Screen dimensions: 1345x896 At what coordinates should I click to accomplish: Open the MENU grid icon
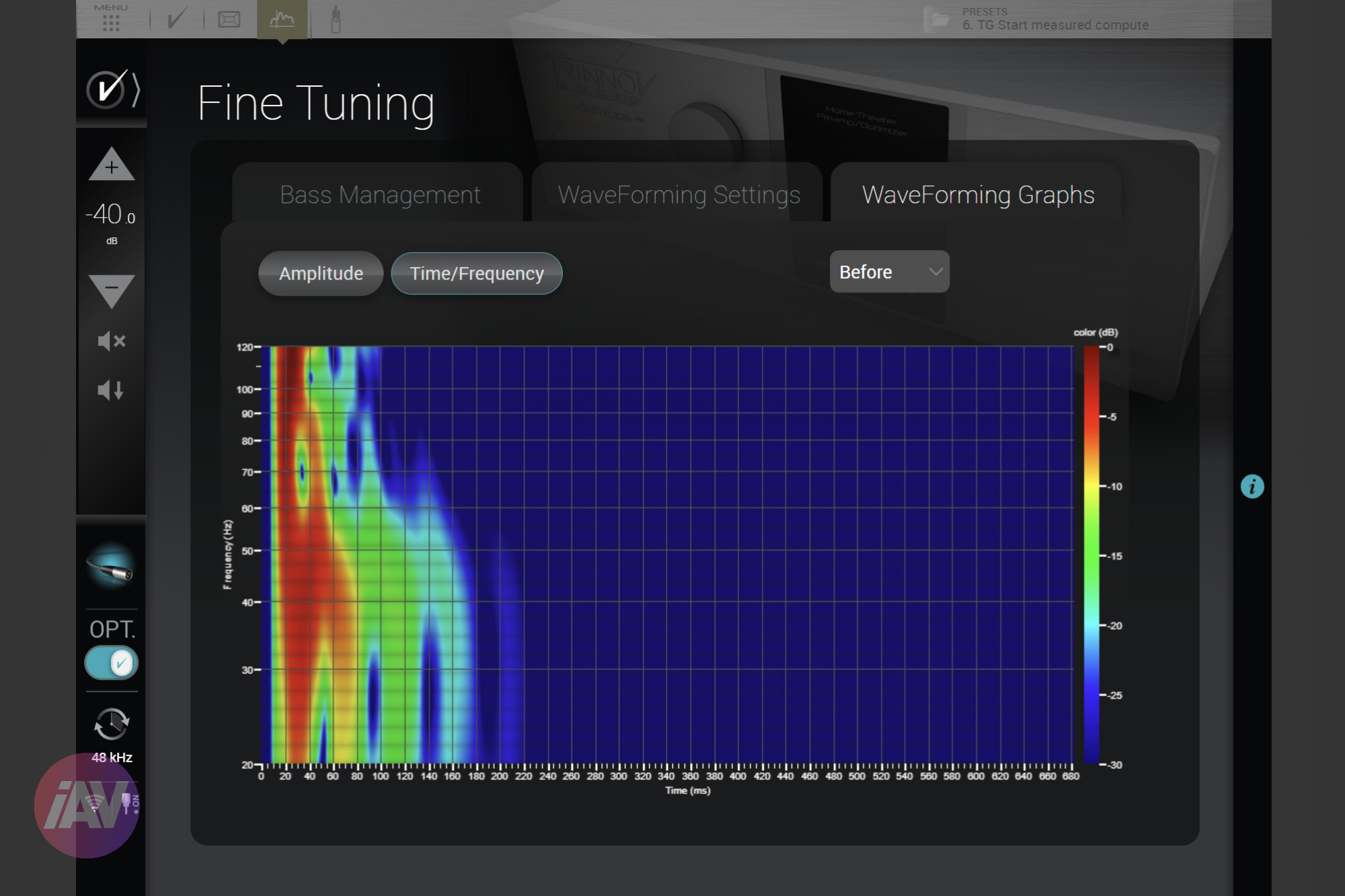tap(111, 18)
